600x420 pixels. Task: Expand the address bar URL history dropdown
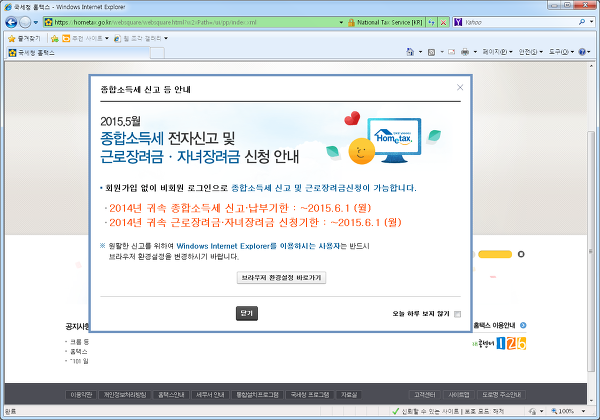coord(341,22)
